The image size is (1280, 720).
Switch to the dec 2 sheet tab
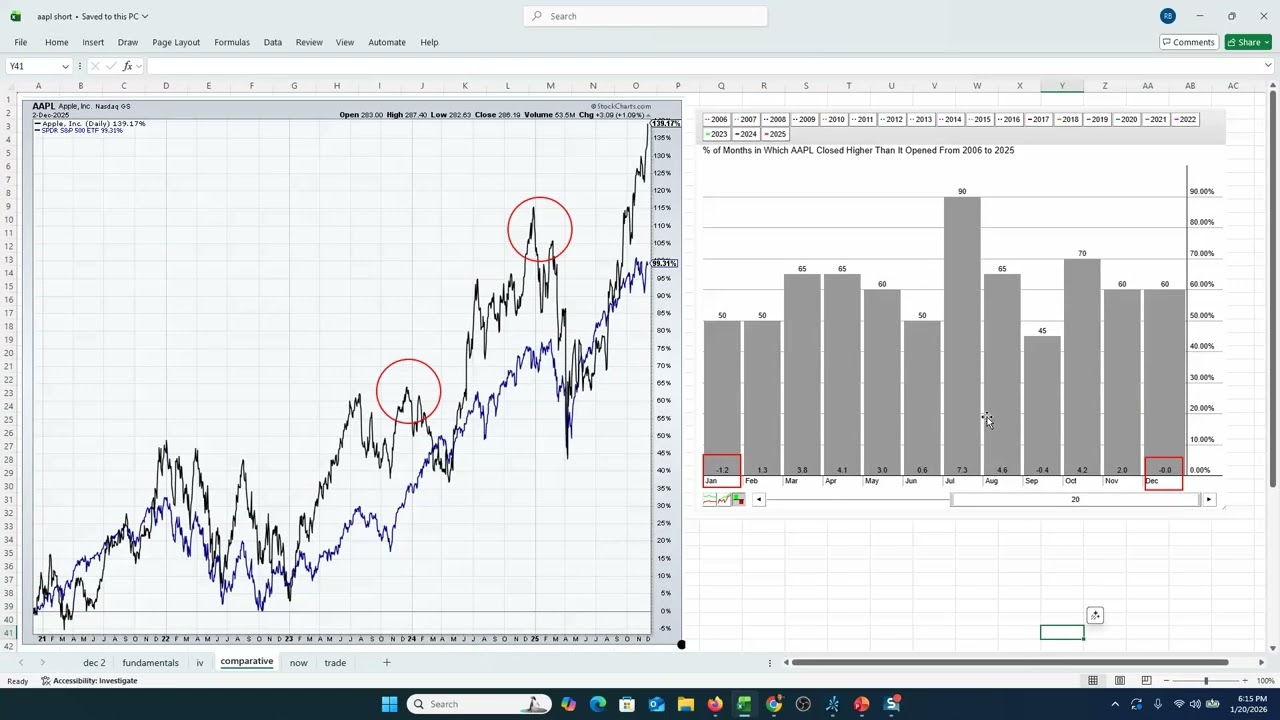pos(94,662)
